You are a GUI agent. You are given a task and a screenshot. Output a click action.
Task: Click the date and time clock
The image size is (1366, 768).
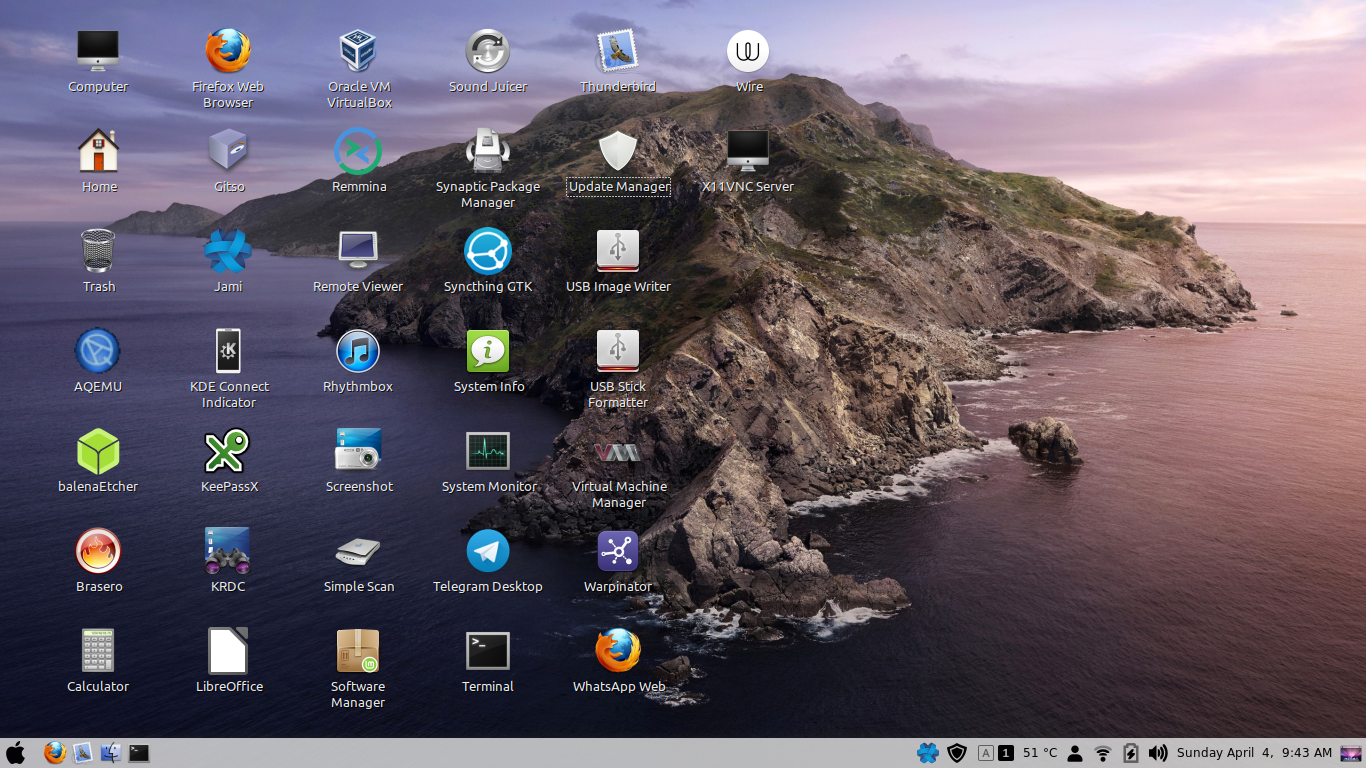1254,753
